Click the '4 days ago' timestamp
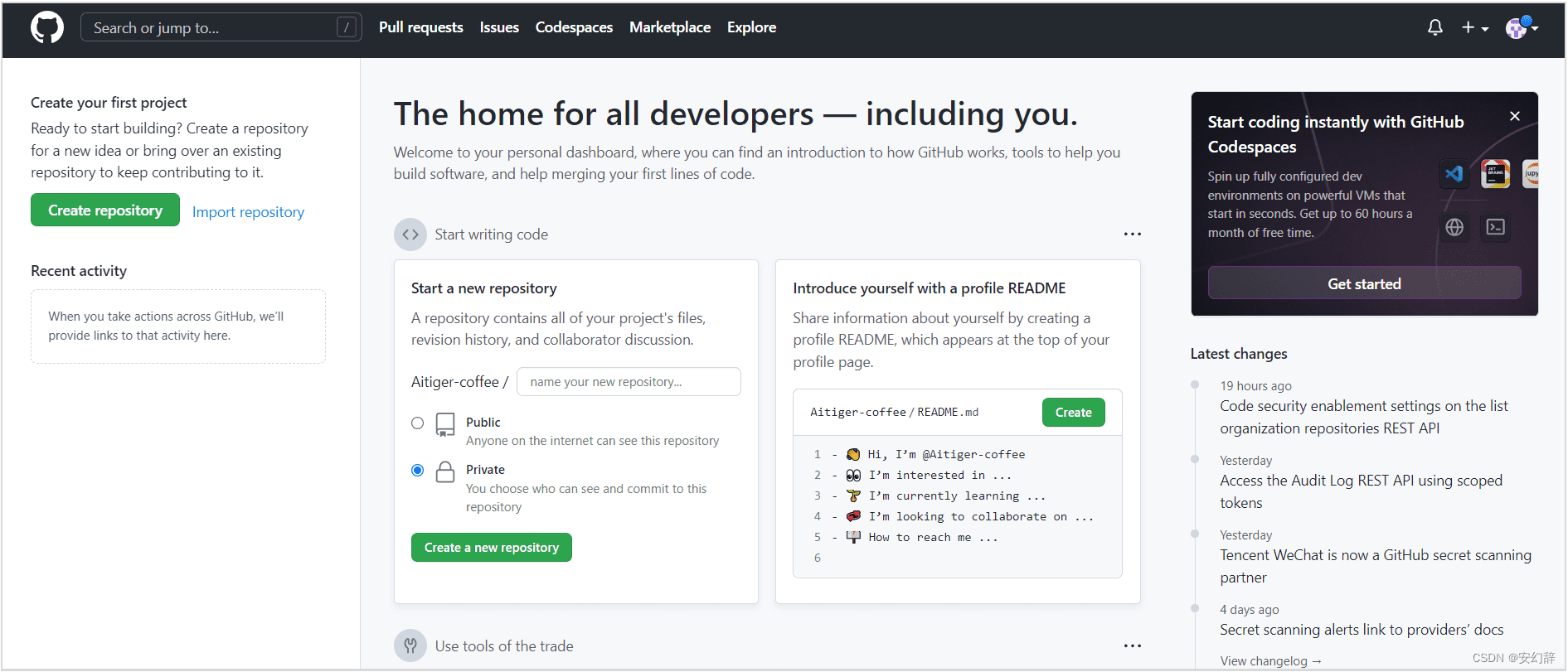The width and height of the screenshot is (1568, 672). click(1249, 610)
